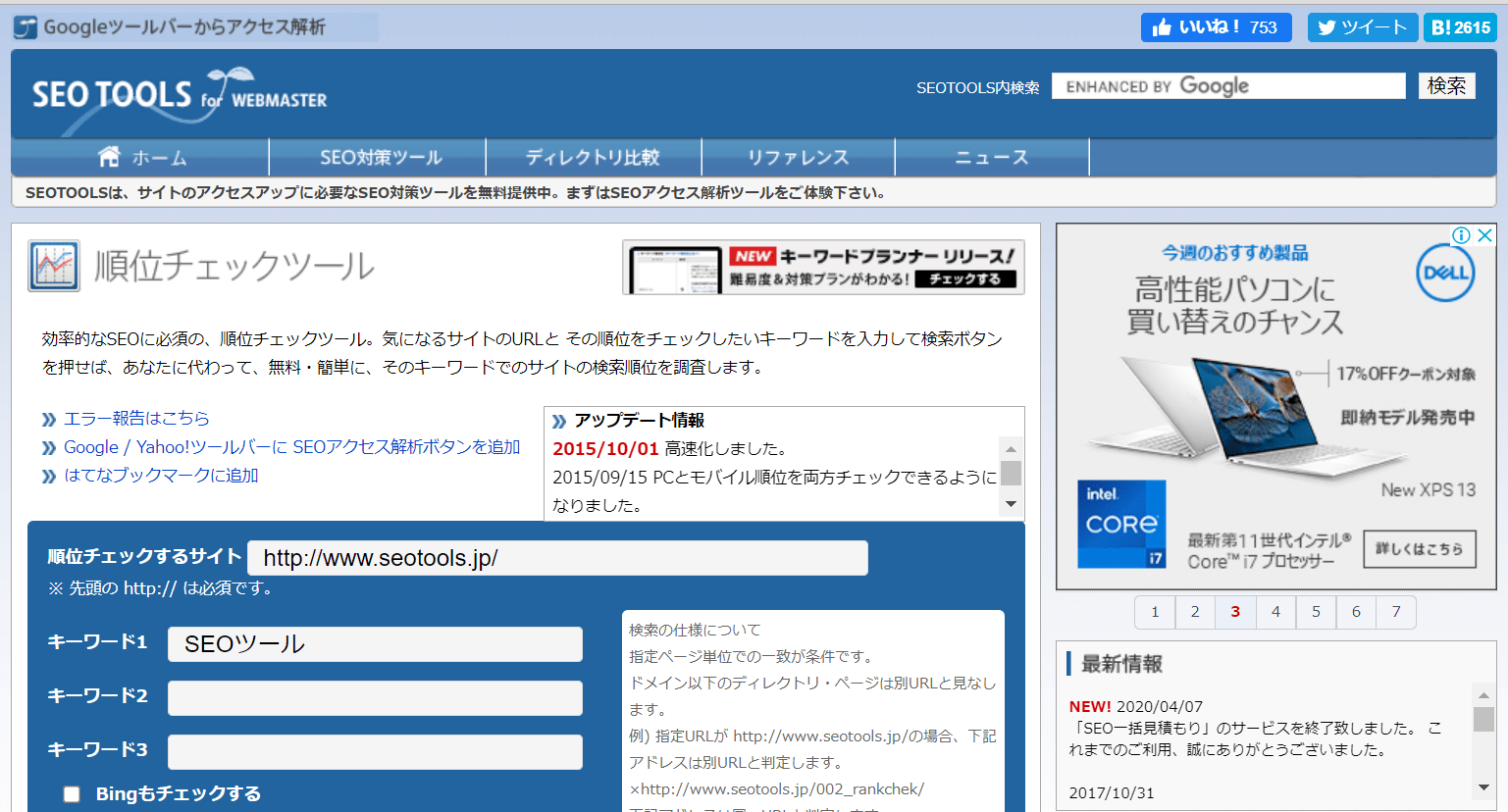Screen dimensions: 1508x812
Task: Select ad page 1 in pager
Action: (x=1155, y=612)
